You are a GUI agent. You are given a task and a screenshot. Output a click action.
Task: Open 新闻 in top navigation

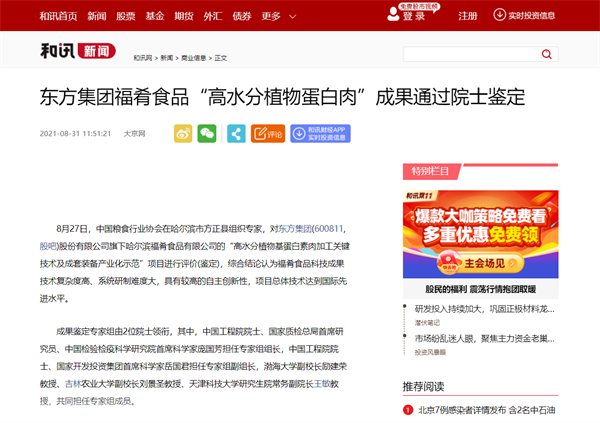pos(97,16)
